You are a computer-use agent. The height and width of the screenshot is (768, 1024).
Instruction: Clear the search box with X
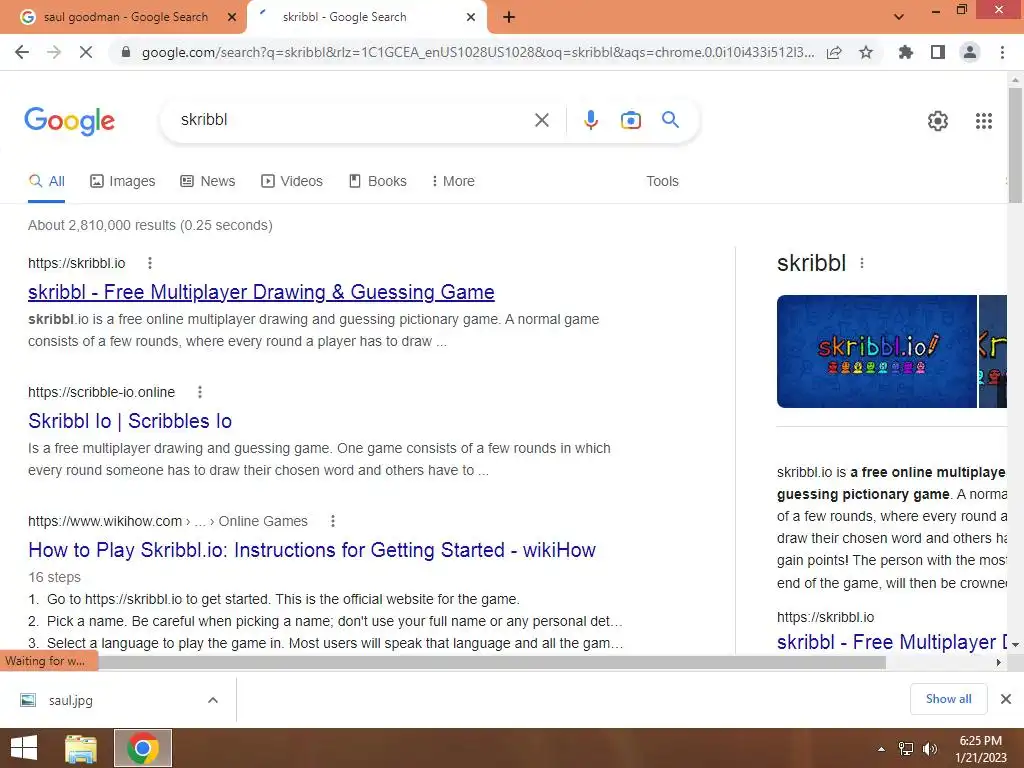tap(541, 120)
